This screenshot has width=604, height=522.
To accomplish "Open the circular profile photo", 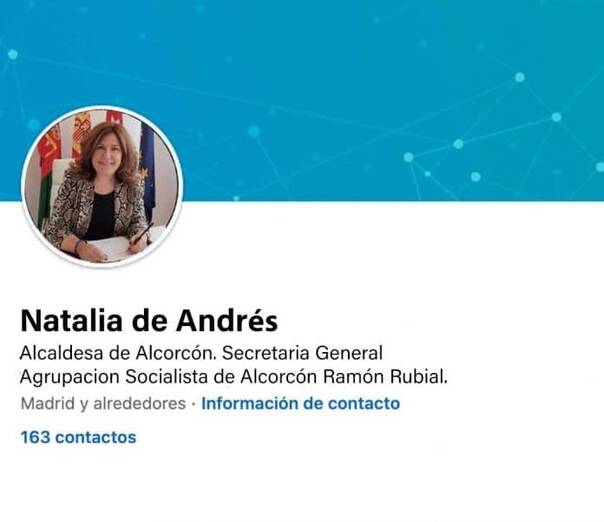I will coord(102,186).
